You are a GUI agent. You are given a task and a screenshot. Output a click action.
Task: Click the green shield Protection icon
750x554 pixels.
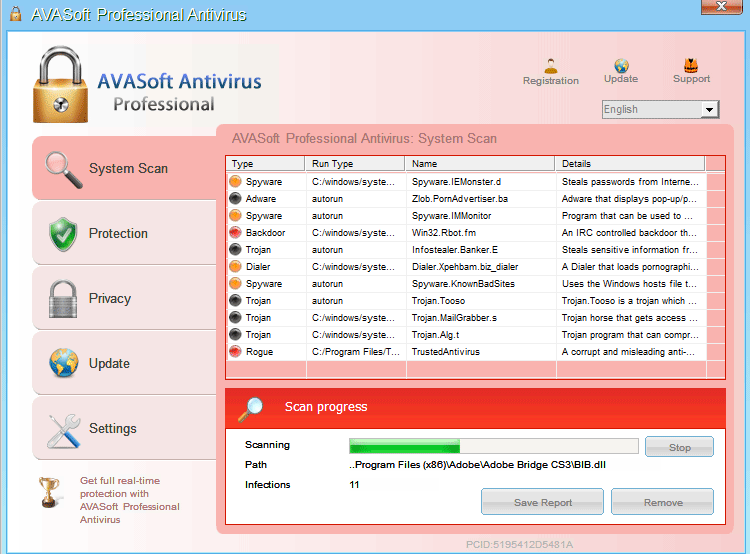pyautogui.click(x=63, y=233)
